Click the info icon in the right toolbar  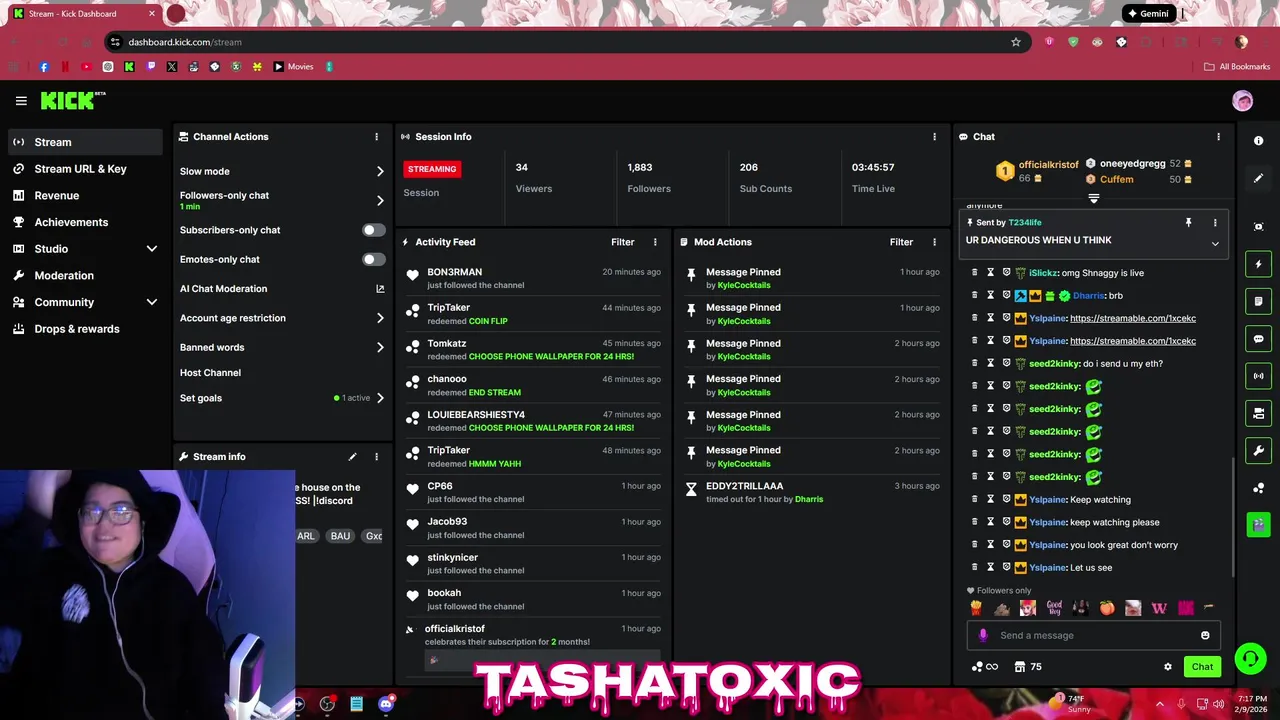click(1258, 141)
